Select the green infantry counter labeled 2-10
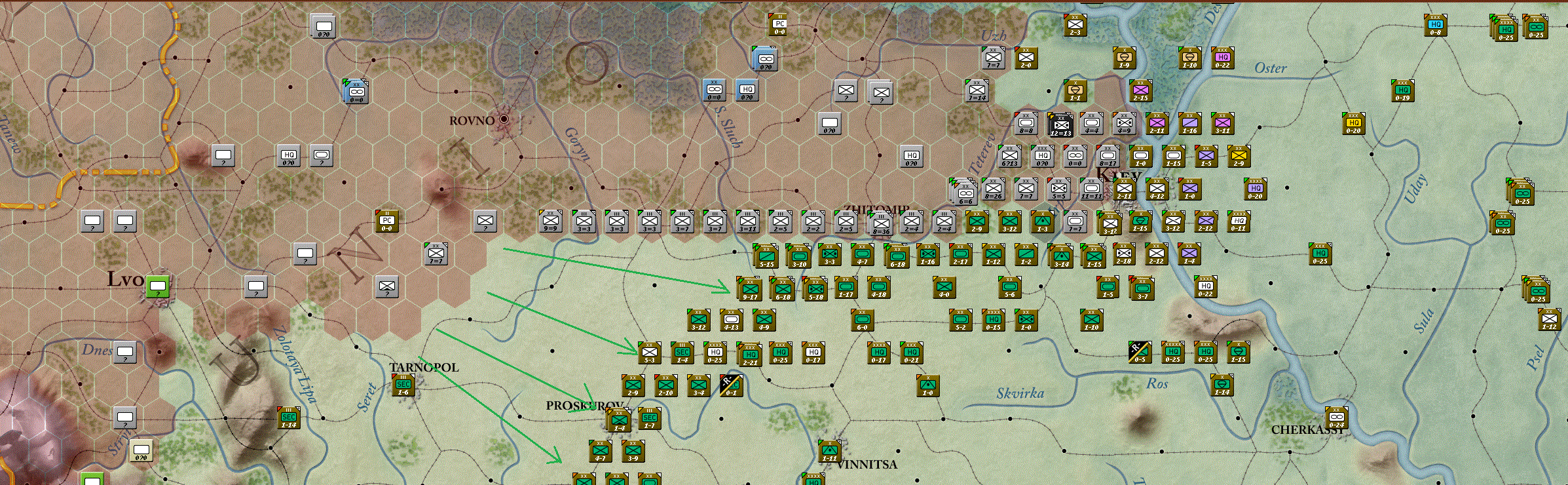Viewport: 1568px width, 485px height. click(x=665, y=385)
